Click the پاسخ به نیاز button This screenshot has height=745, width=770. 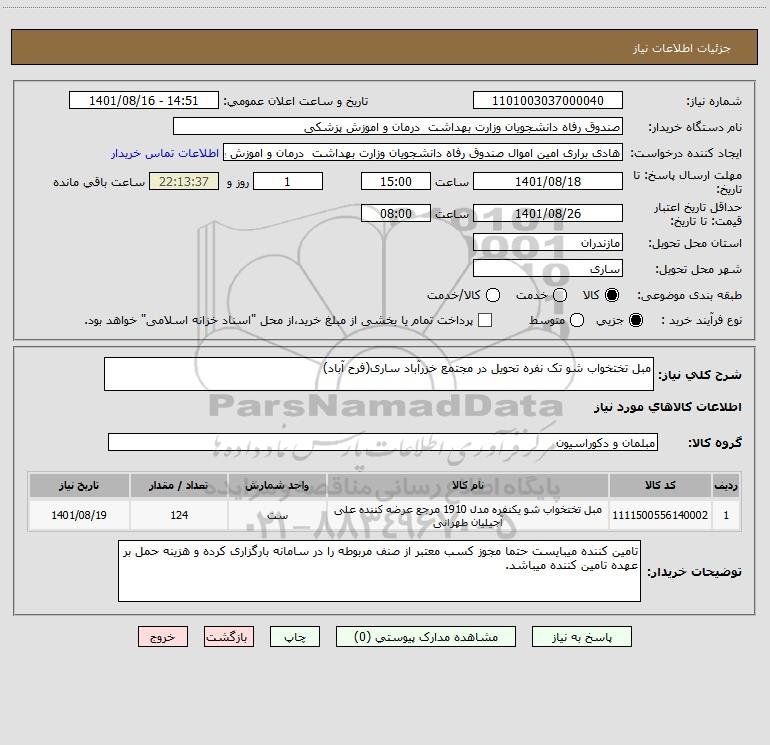581,637
